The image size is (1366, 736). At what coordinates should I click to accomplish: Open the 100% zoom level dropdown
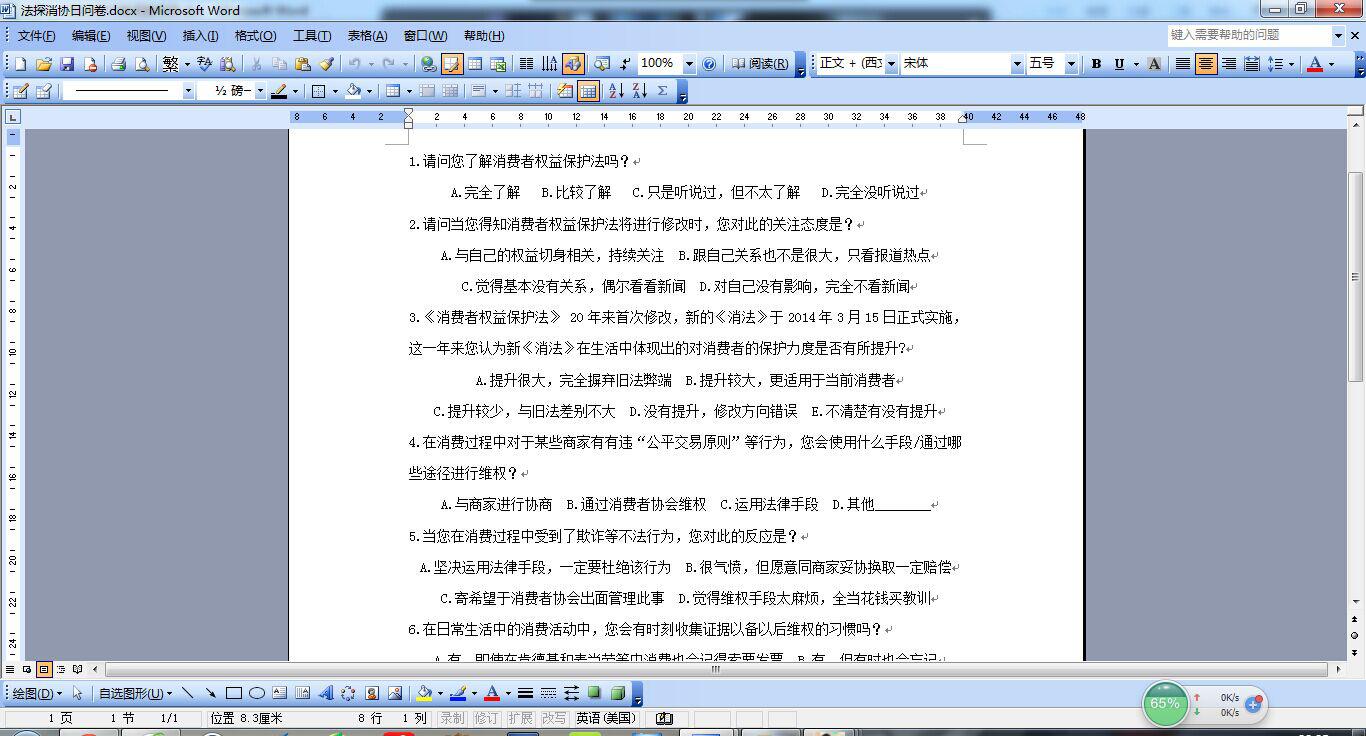coord(688,64)
